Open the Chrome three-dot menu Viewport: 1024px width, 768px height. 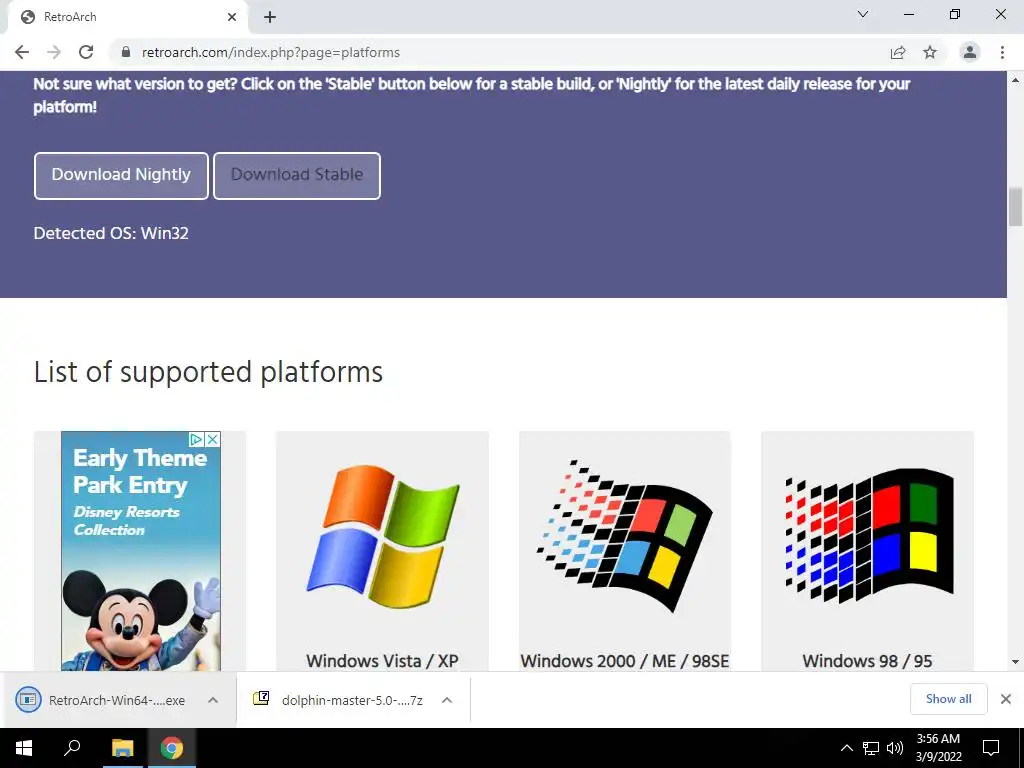1002,52
